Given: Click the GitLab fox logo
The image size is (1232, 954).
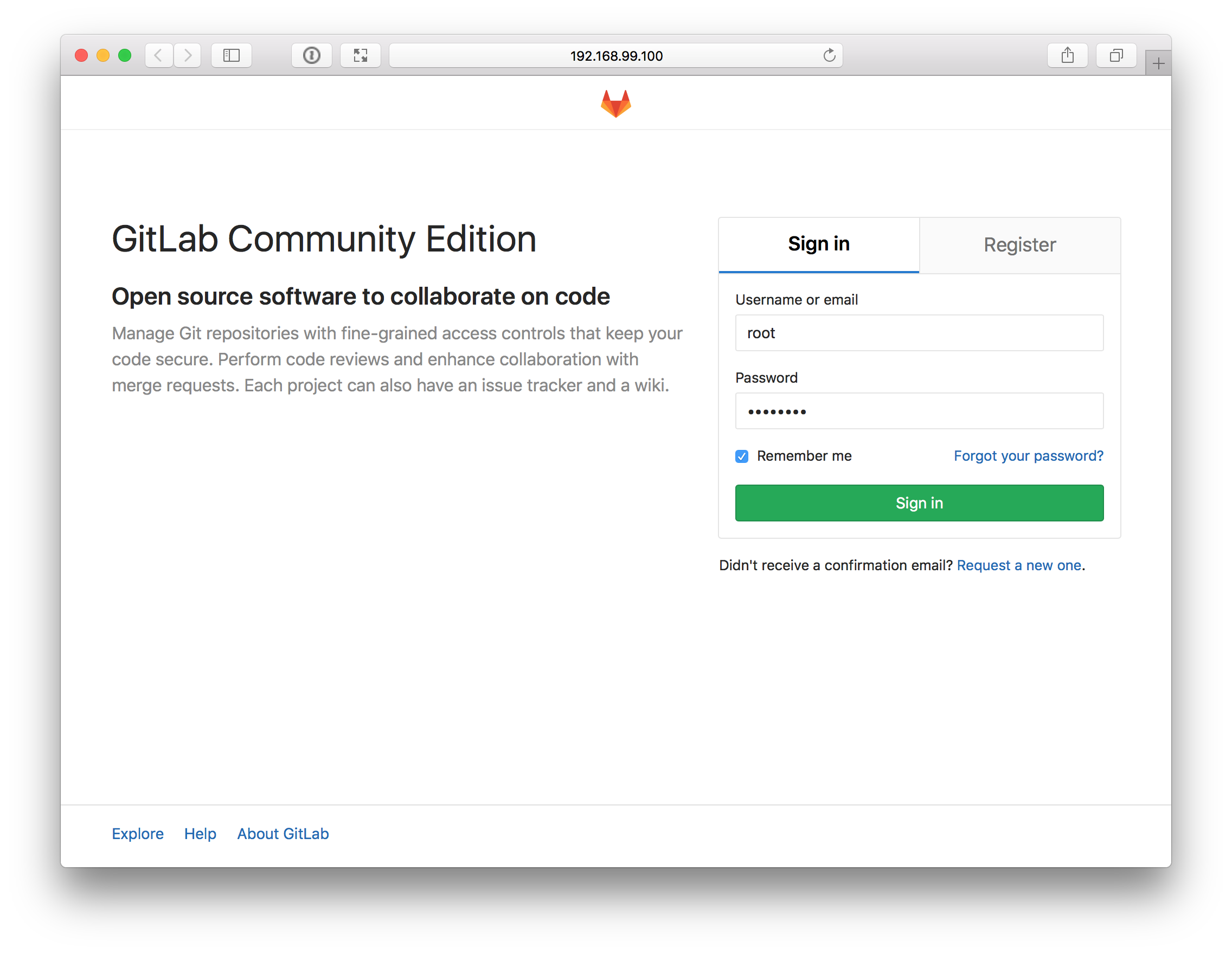Looking at the screenshot, I should pyautogui.click(x=615, y=104).
